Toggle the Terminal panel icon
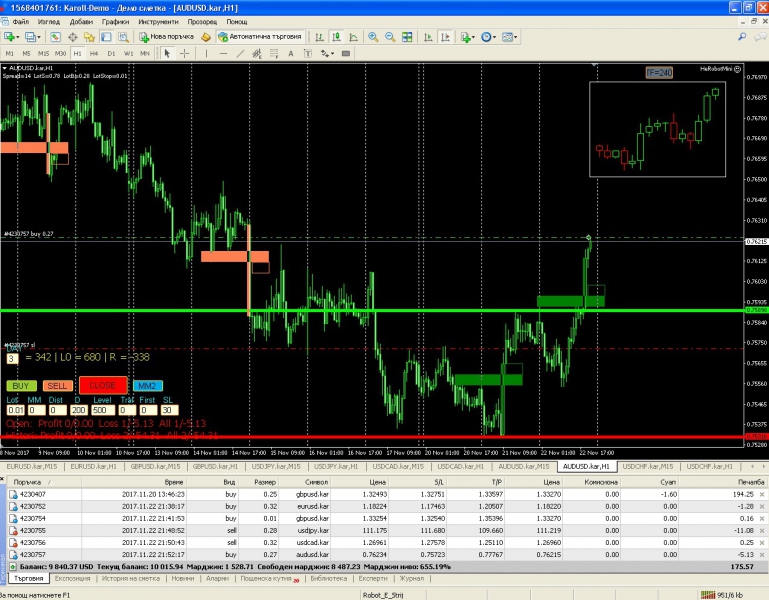The width and height of the screenshot is (769, 600). [x=106, y=37]
